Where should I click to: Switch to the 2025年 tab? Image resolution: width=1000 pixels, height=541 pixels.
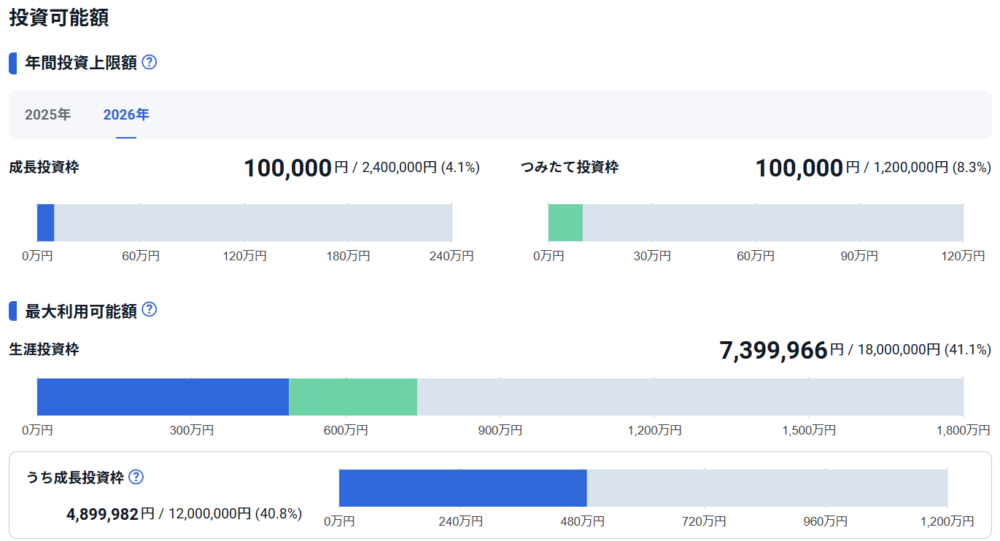click(x=48, y=115)
